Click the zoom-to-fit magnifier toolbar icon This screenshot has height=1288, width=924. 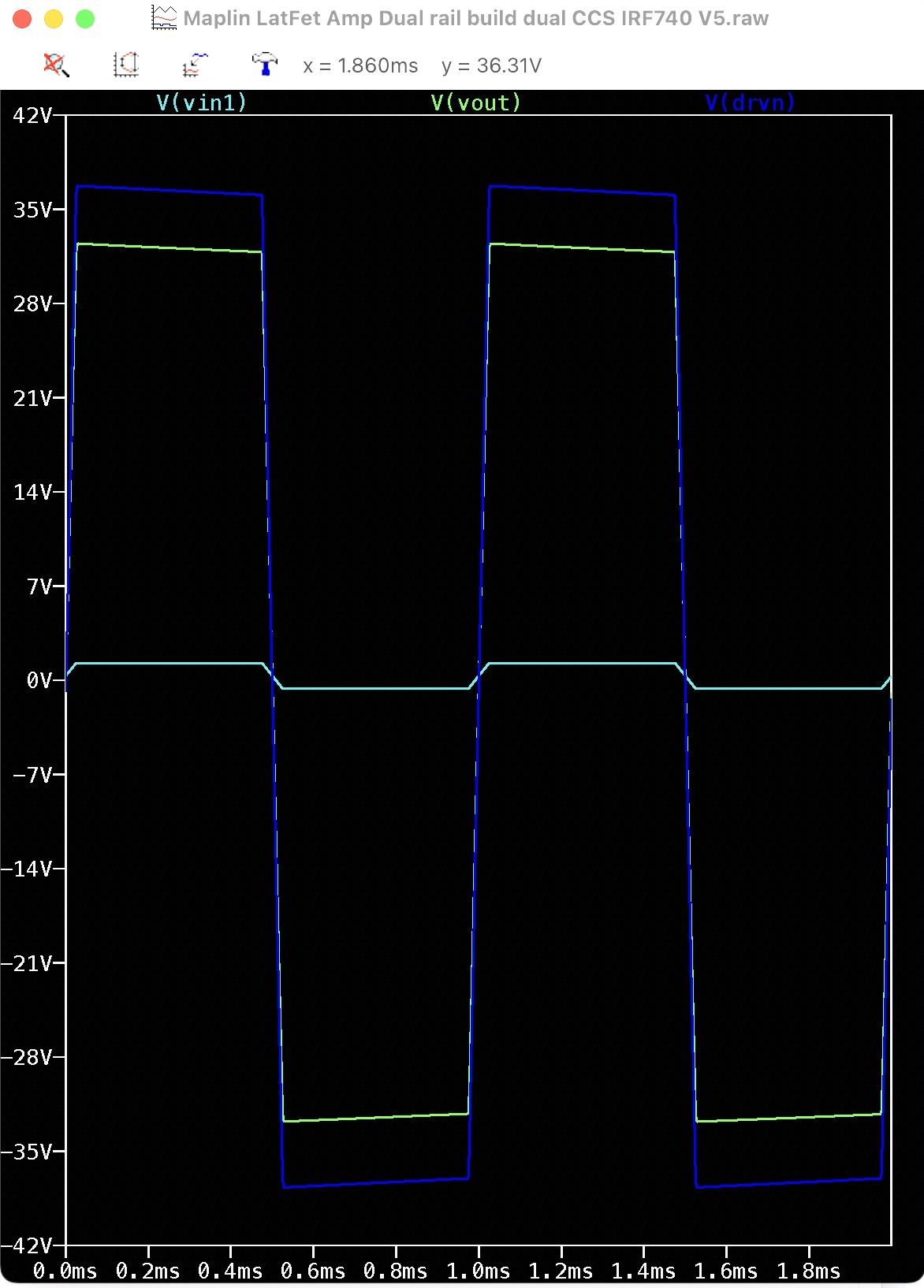[x=56, y=65]
